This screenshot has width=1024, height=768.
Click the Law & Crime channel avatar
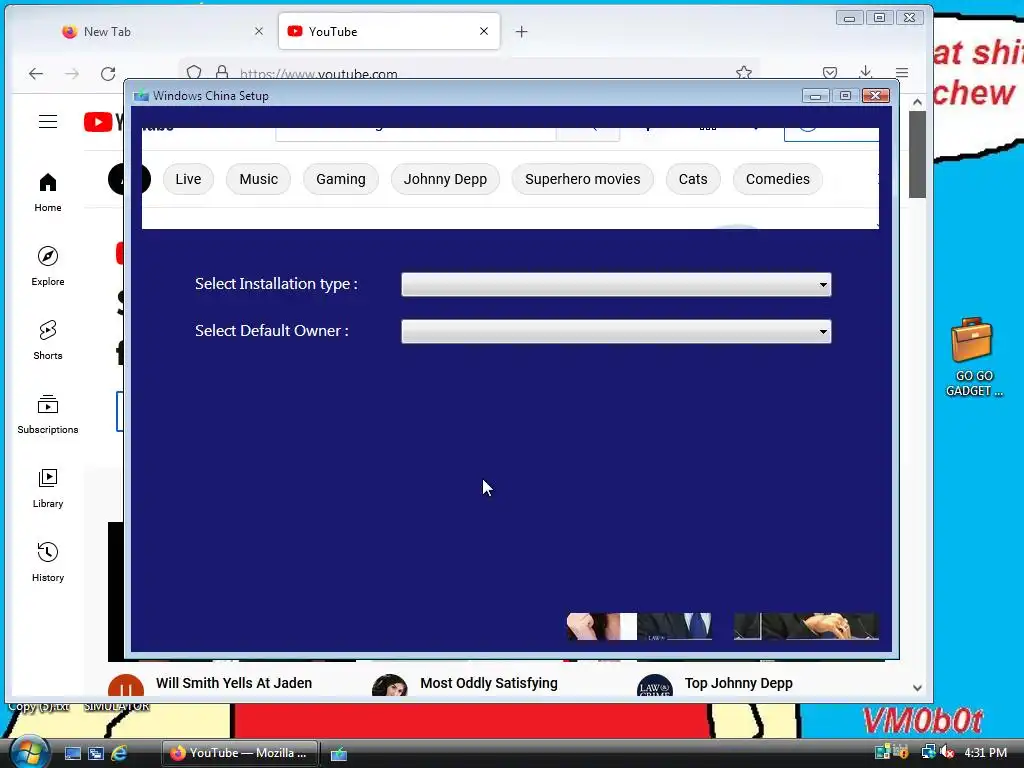(654, 686)
